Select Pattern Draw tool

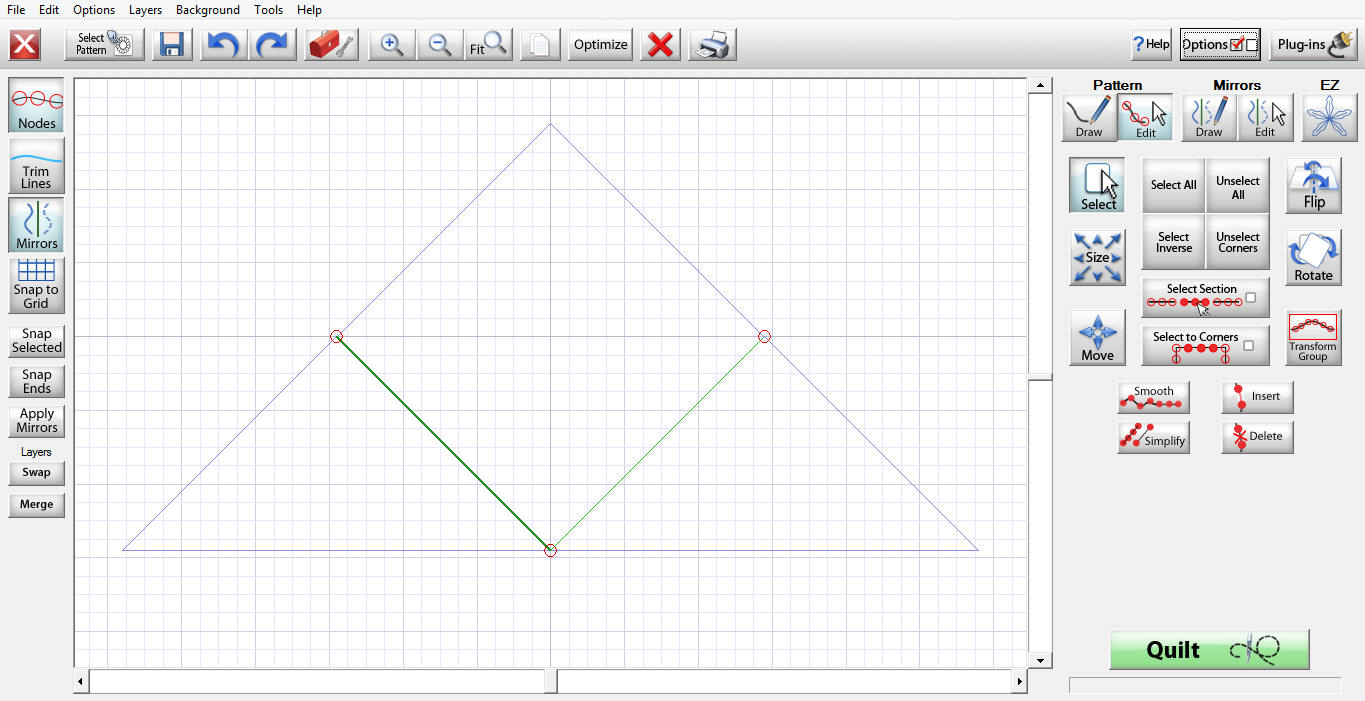pyautogui.click(x=1089, y=118)
